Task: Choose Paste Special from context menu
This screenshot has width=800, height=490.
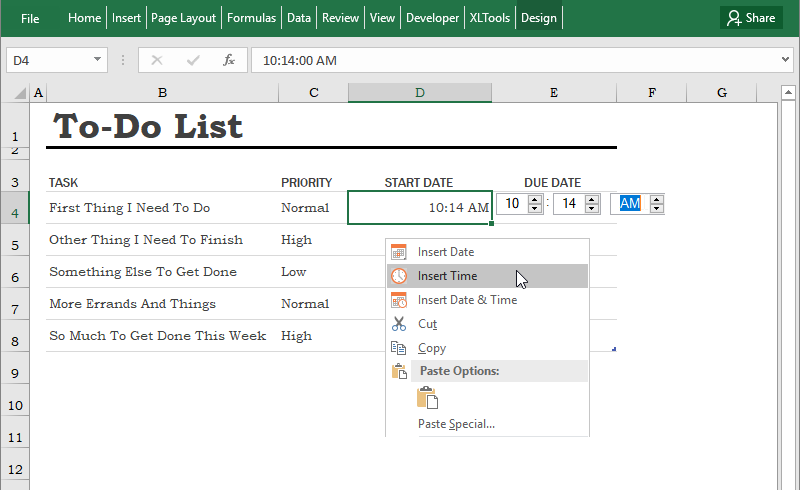Action: (456, 424)
